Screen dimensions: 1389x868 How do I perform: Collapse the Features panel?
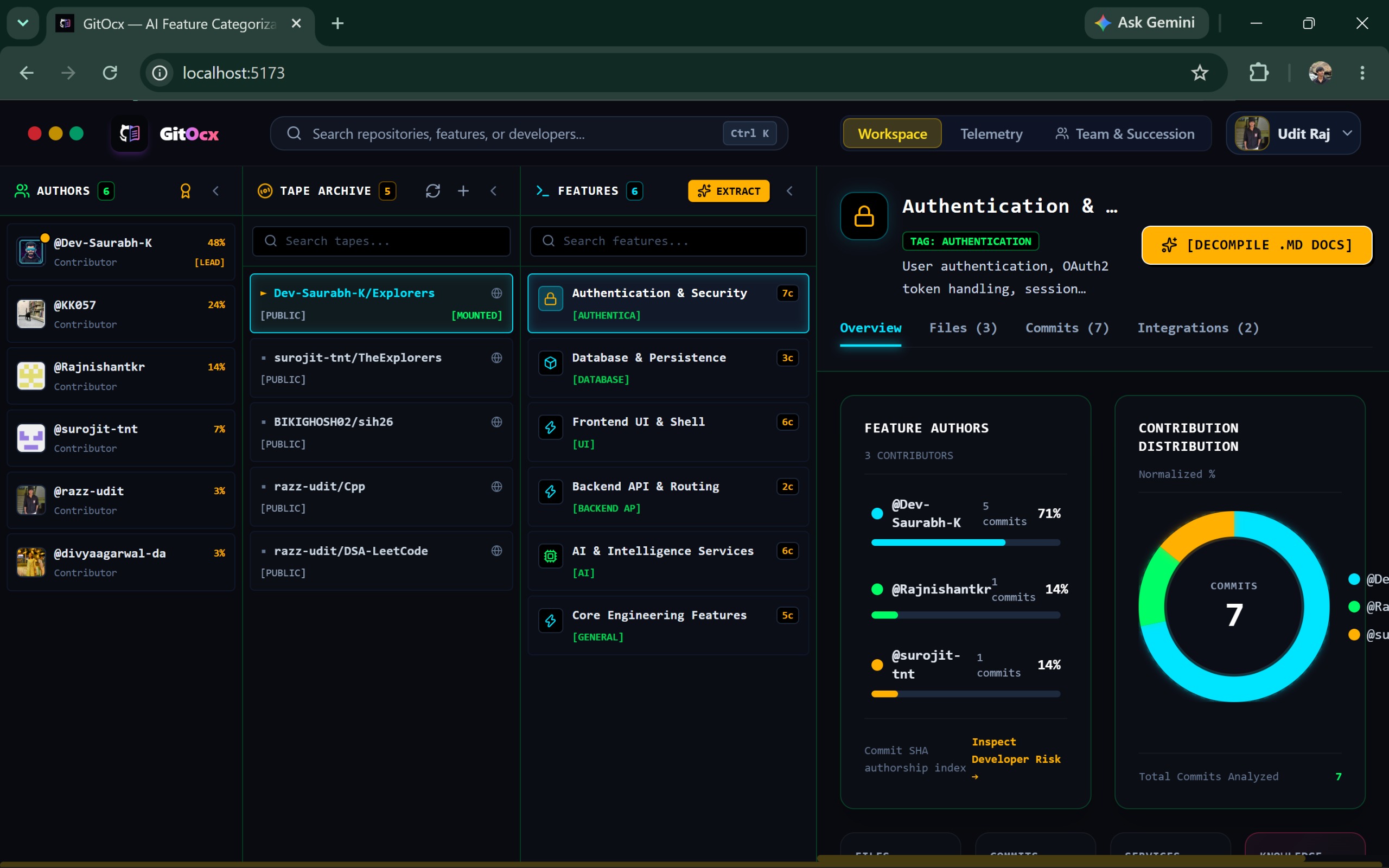tap(790, 190)
